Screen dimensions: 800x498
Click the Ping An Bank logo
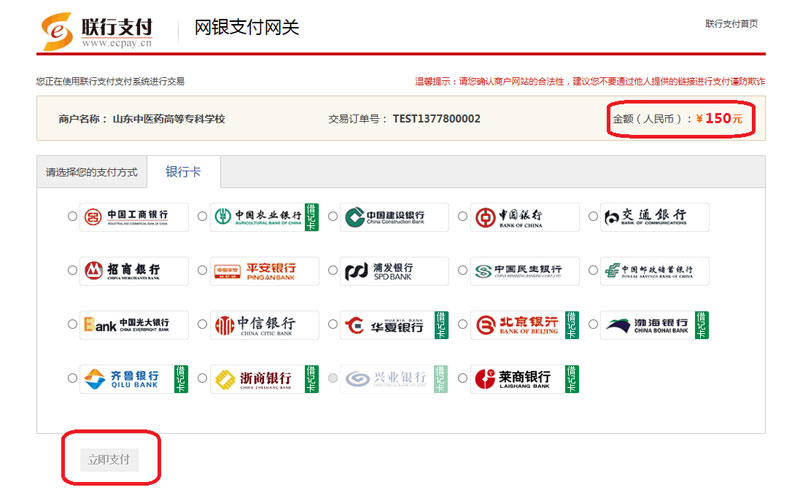(264, 271)
